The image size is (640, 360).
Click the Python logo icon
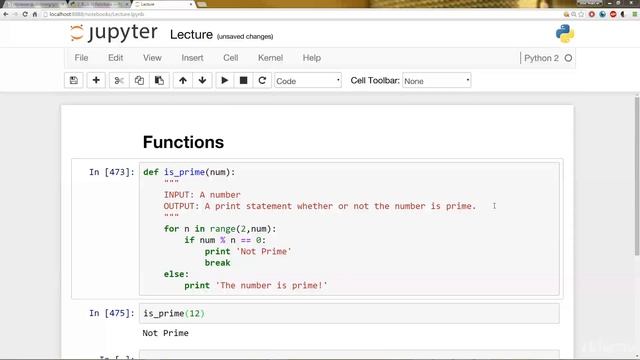[x=565, y=33]
